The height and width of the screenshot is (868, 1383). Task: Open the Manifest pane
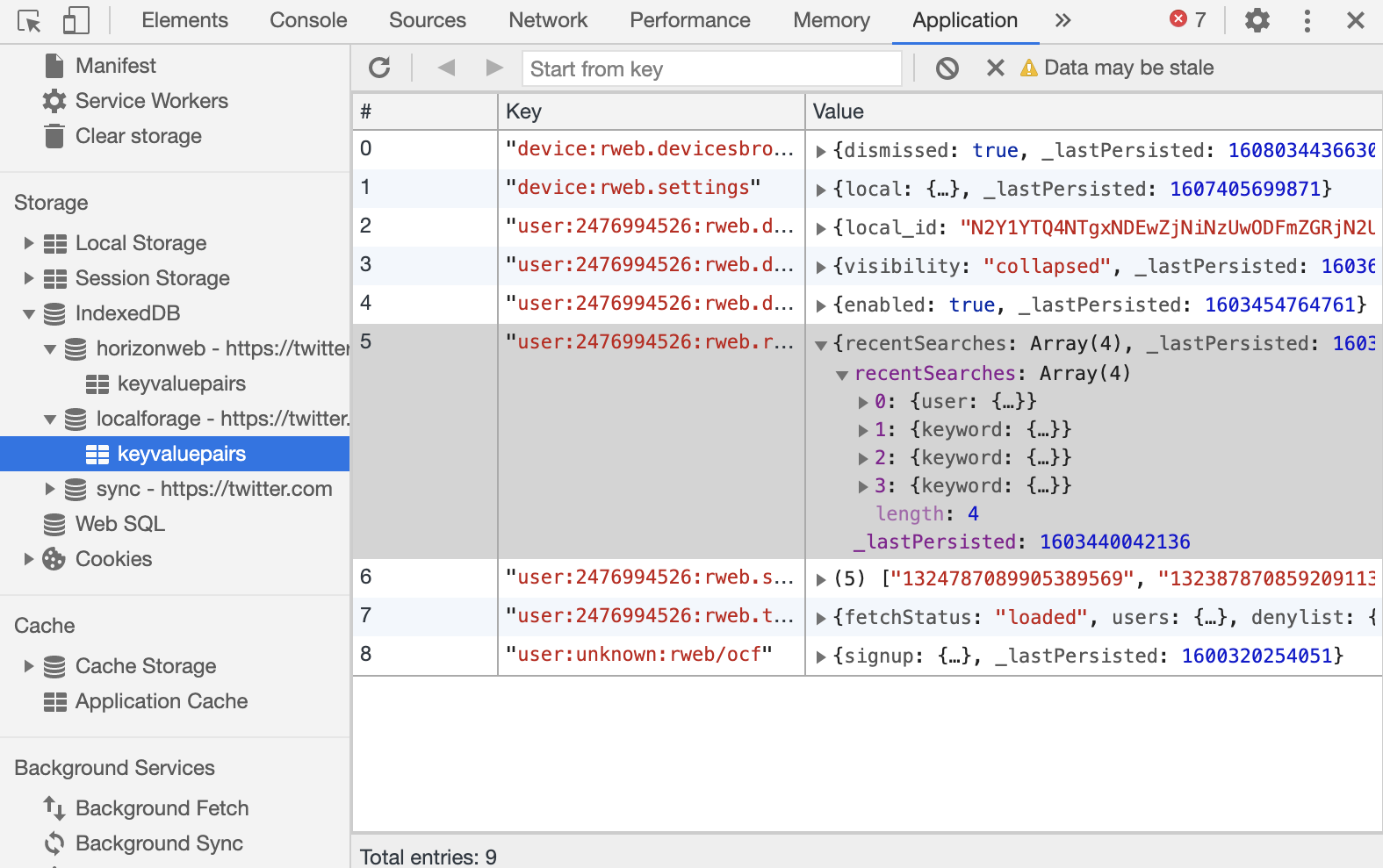pyautogui.click(x=115, y=66)
